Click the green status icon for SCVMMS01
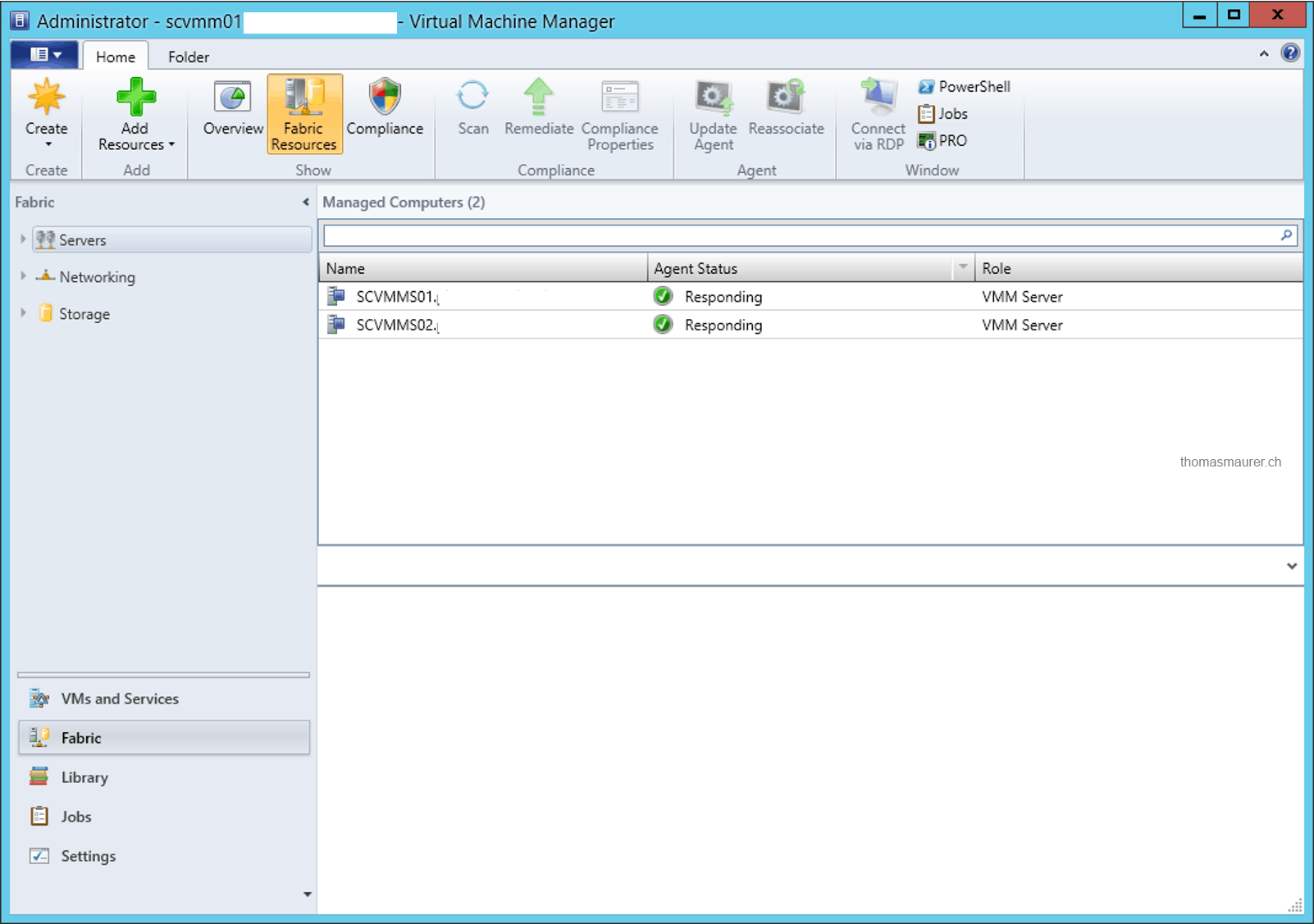 663,296
